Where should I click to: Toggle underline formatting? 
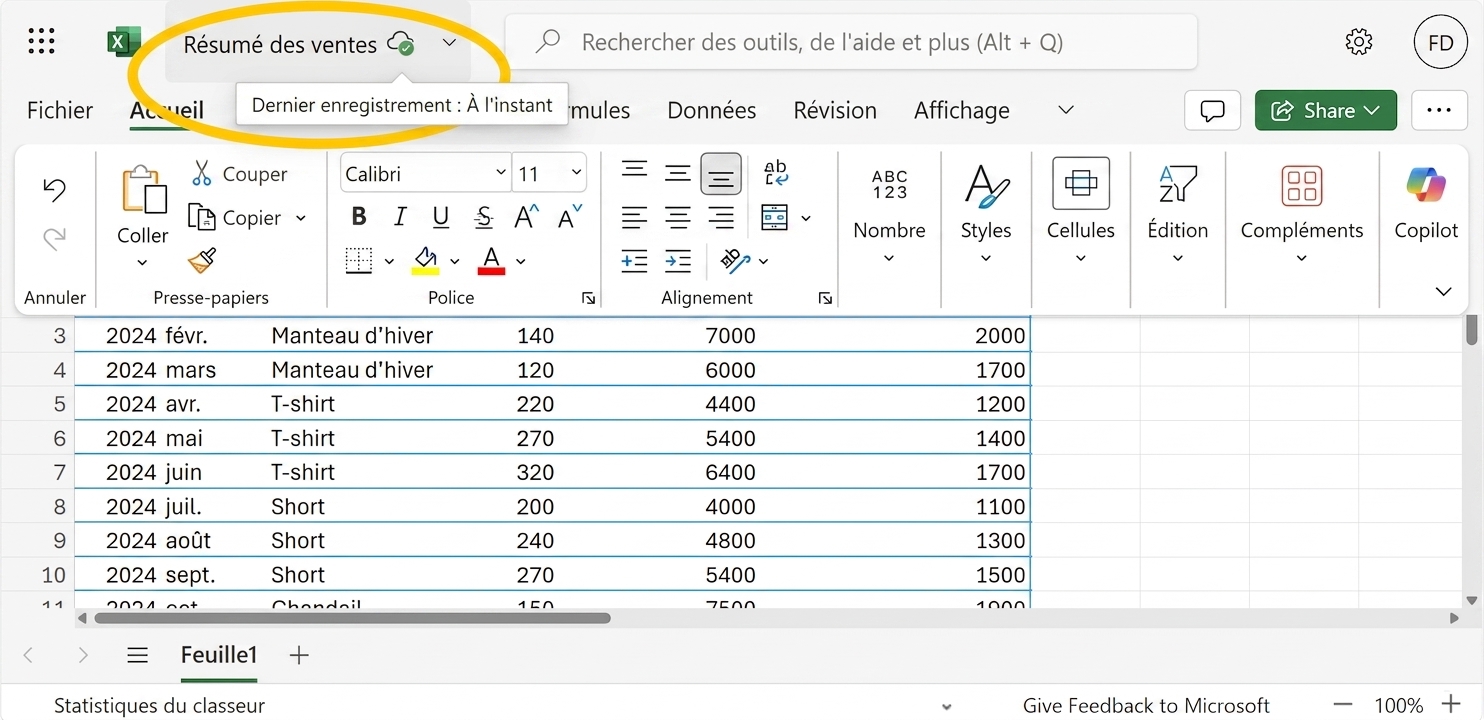pyautogui.click(x=441, y=217)
